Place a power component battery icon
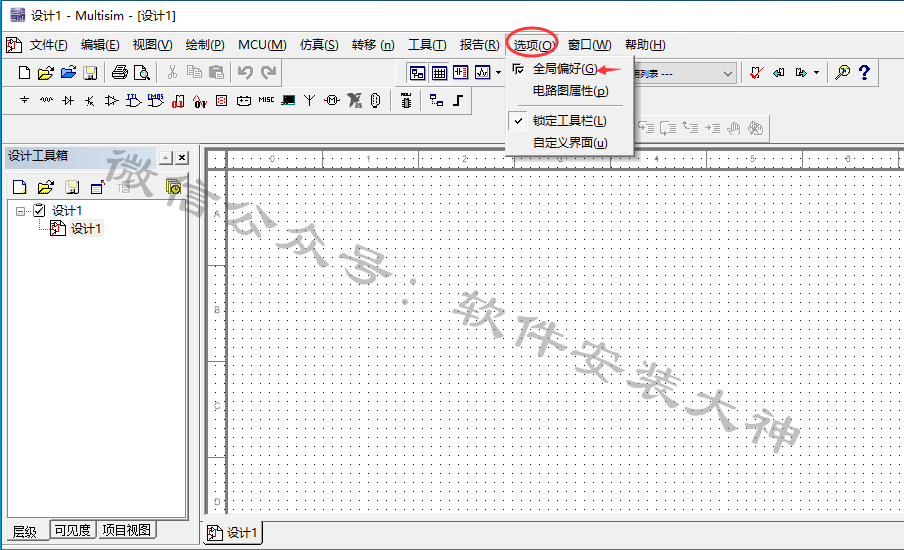The image size is (904, 550). 244,101
